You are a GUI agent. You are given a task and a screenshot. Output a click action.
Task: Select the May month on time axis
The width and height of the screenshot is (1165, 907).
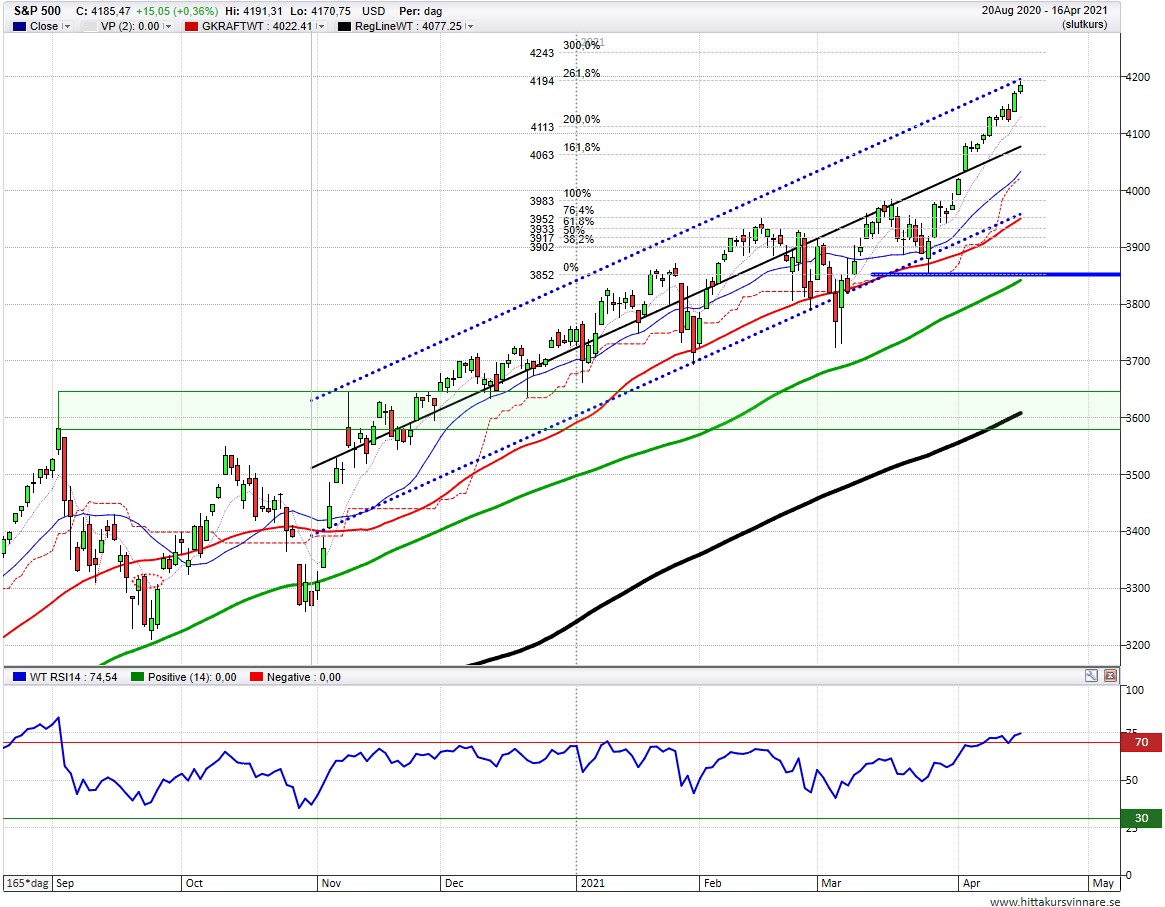click(1103, 883)
